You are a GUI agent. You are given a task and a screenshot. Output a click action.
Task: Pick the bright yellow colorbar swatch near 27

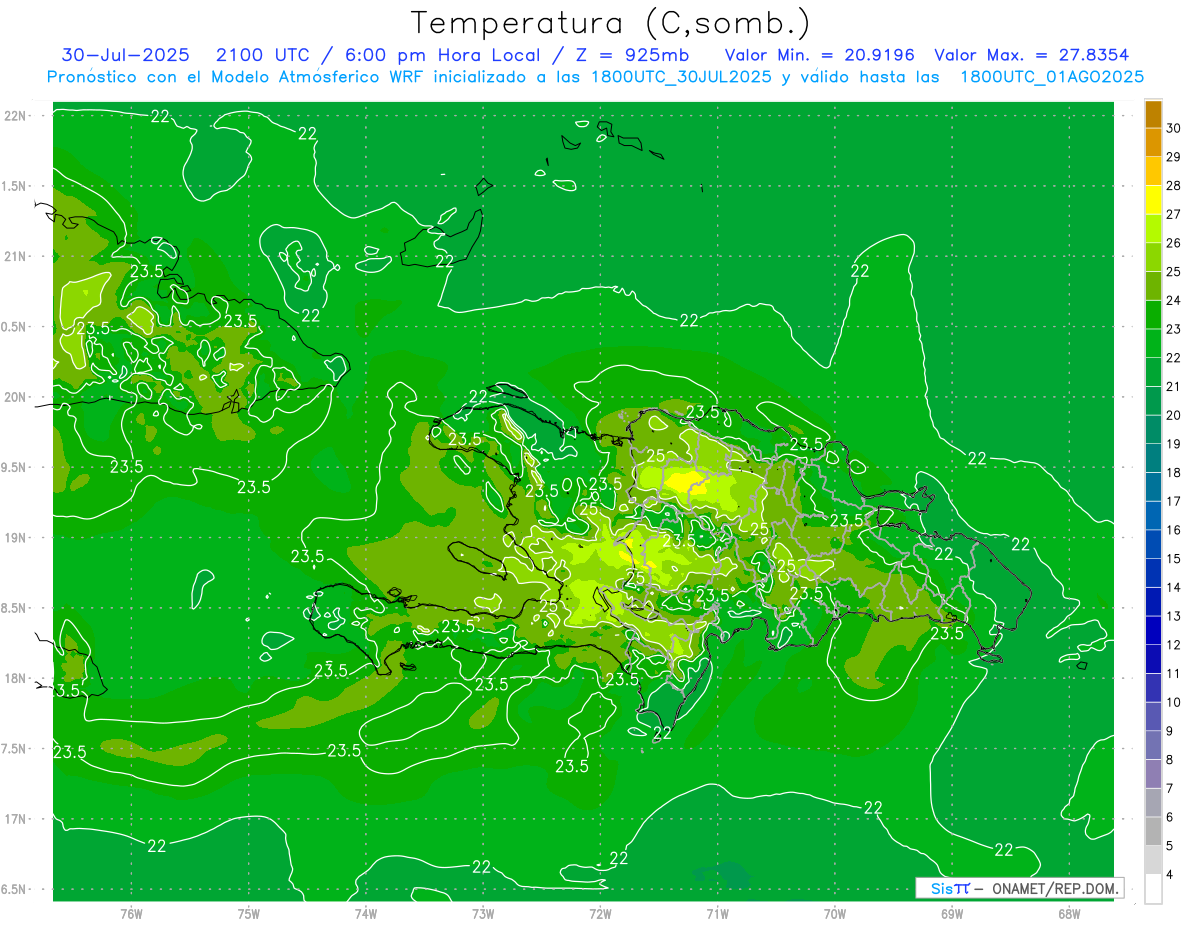pos(1153,199)
